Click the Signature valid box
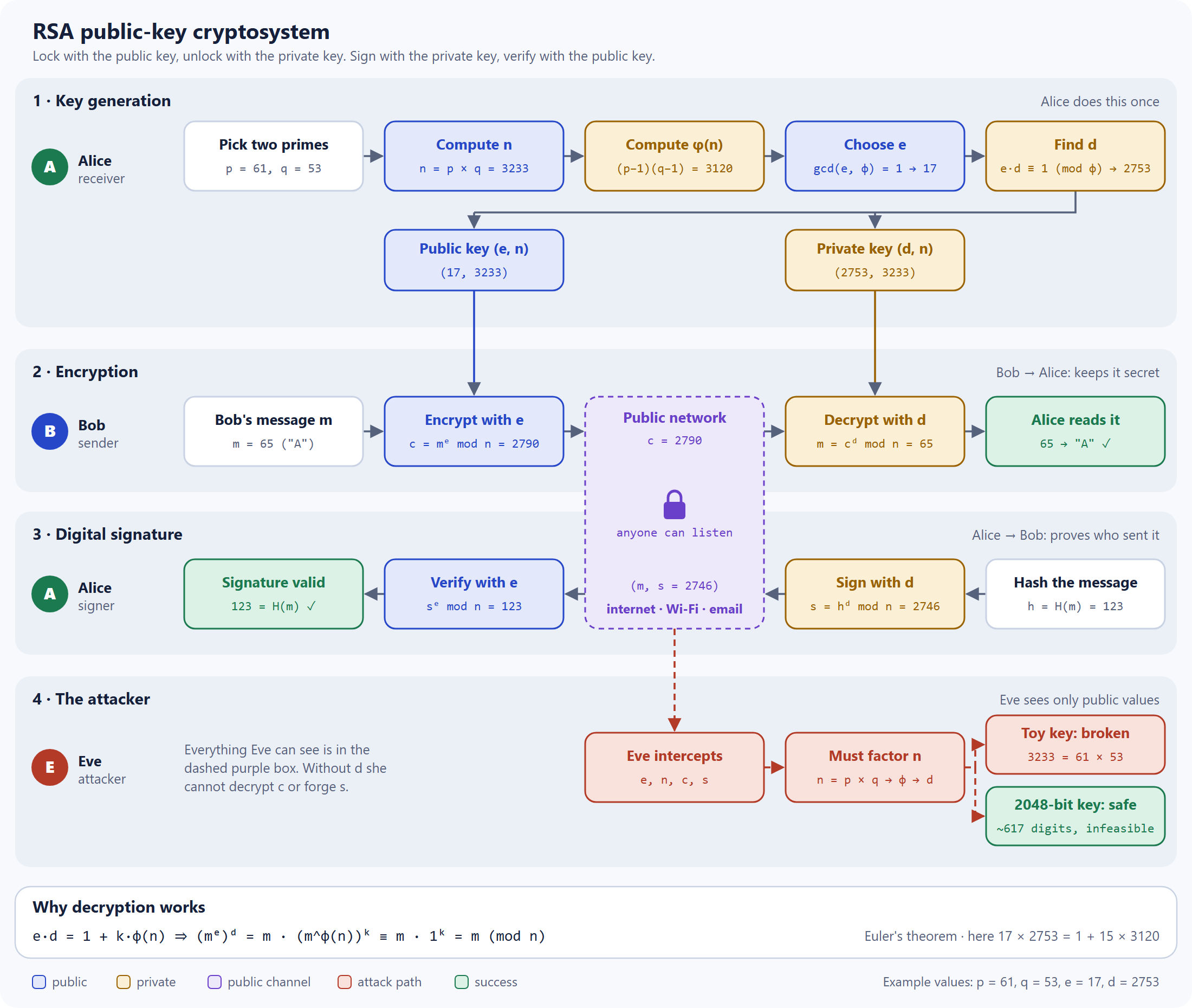This screenshot has height=1008, width=1192. click(x=274, y=594)
